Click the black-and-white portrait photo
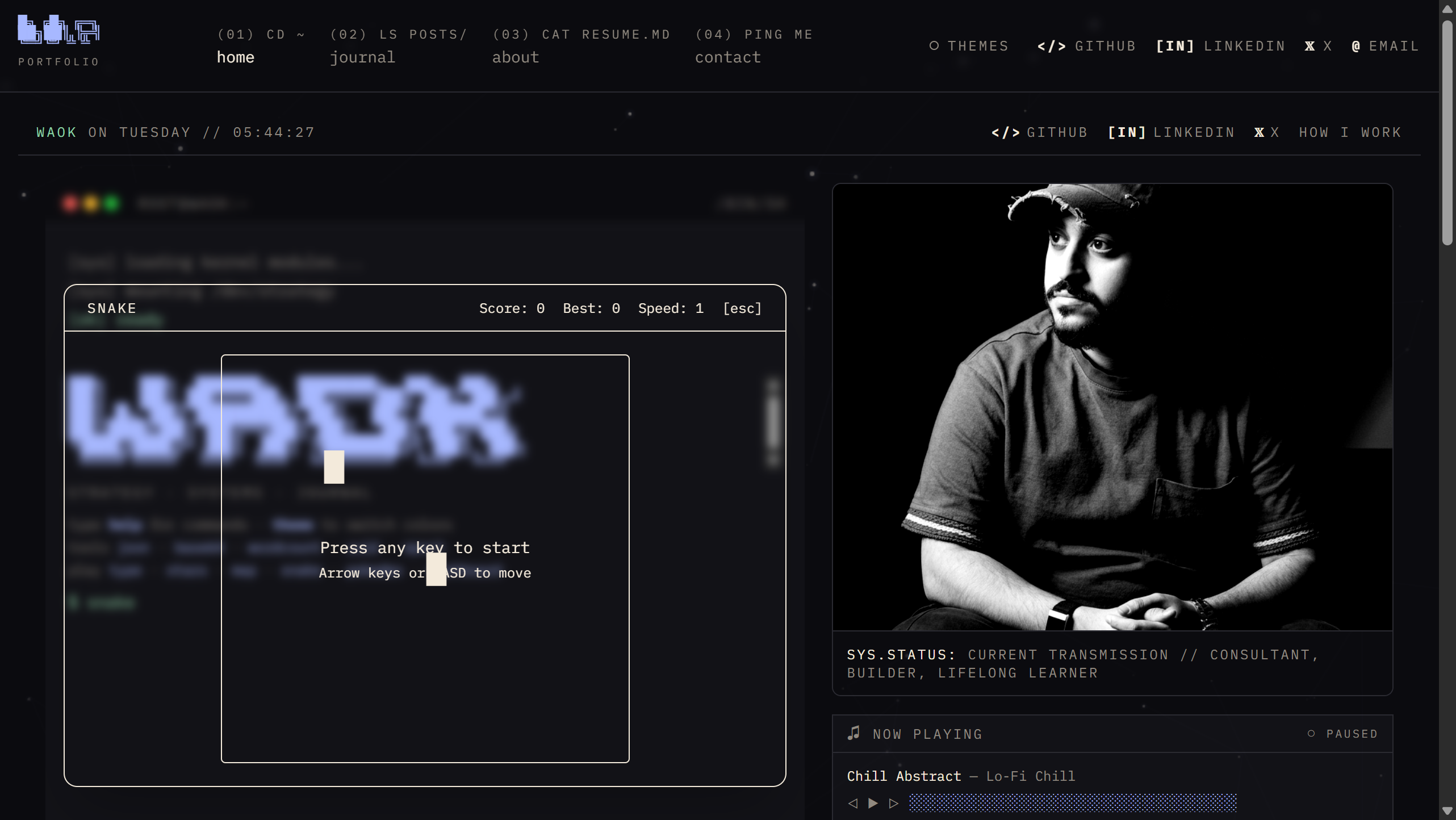Viewport: 1456px width, 820px height. [1112, 407]
